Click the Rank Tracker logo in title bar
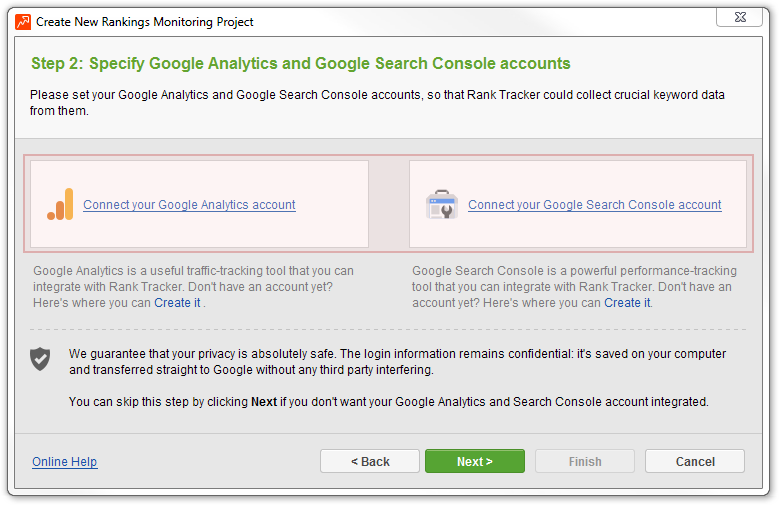The height and width of the screenshot is (507, 782). coord(23,22)
